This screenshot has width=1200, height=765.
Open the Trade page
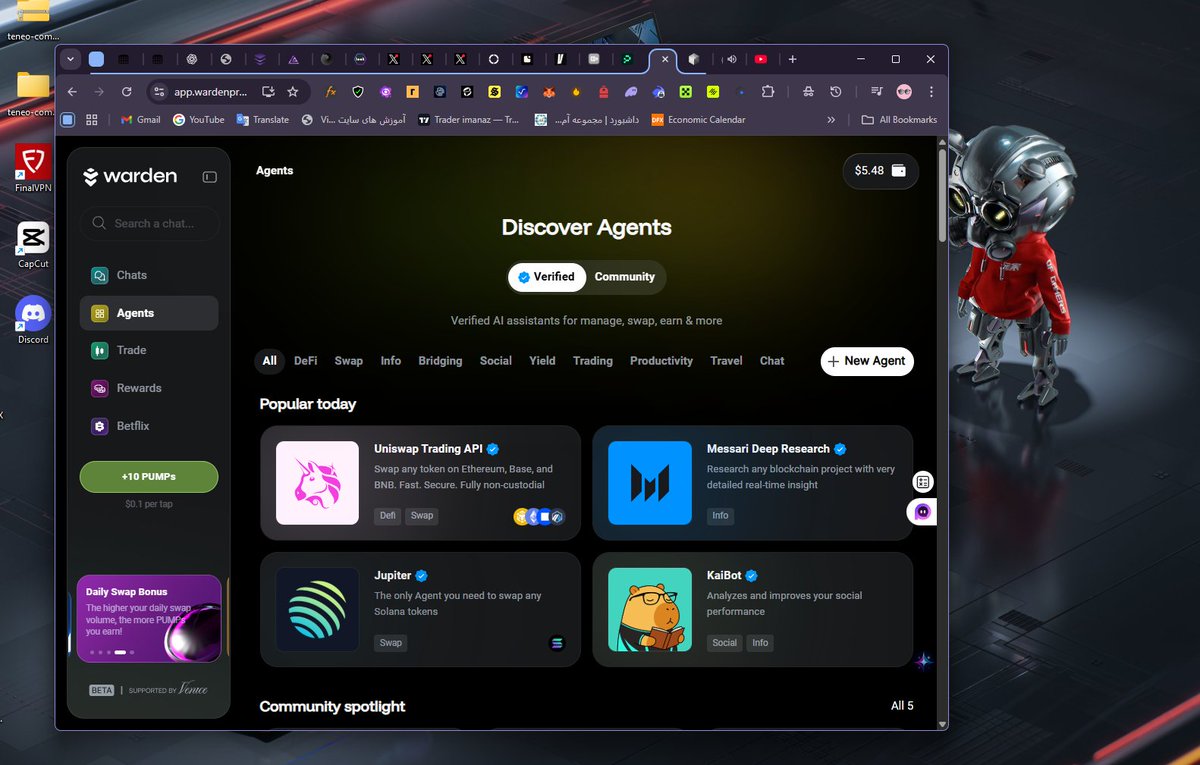pos(149,350)
